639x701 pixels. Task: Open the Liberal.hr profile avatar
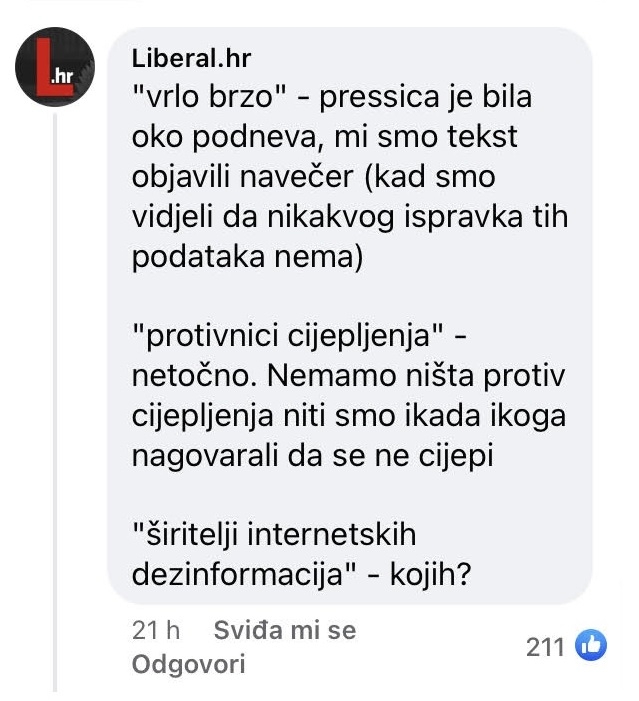pyautogui.click(x=55, y=72)
